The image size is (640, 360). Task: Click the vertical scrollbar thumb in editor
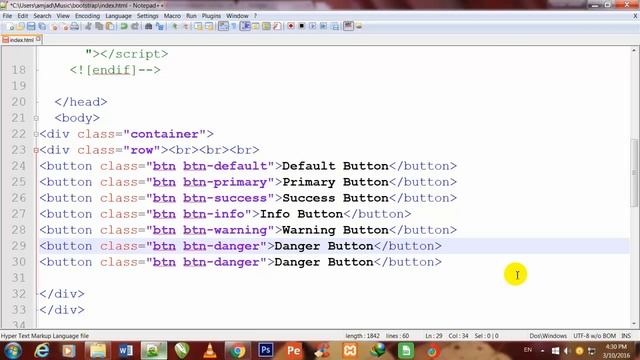click(634, 172)
